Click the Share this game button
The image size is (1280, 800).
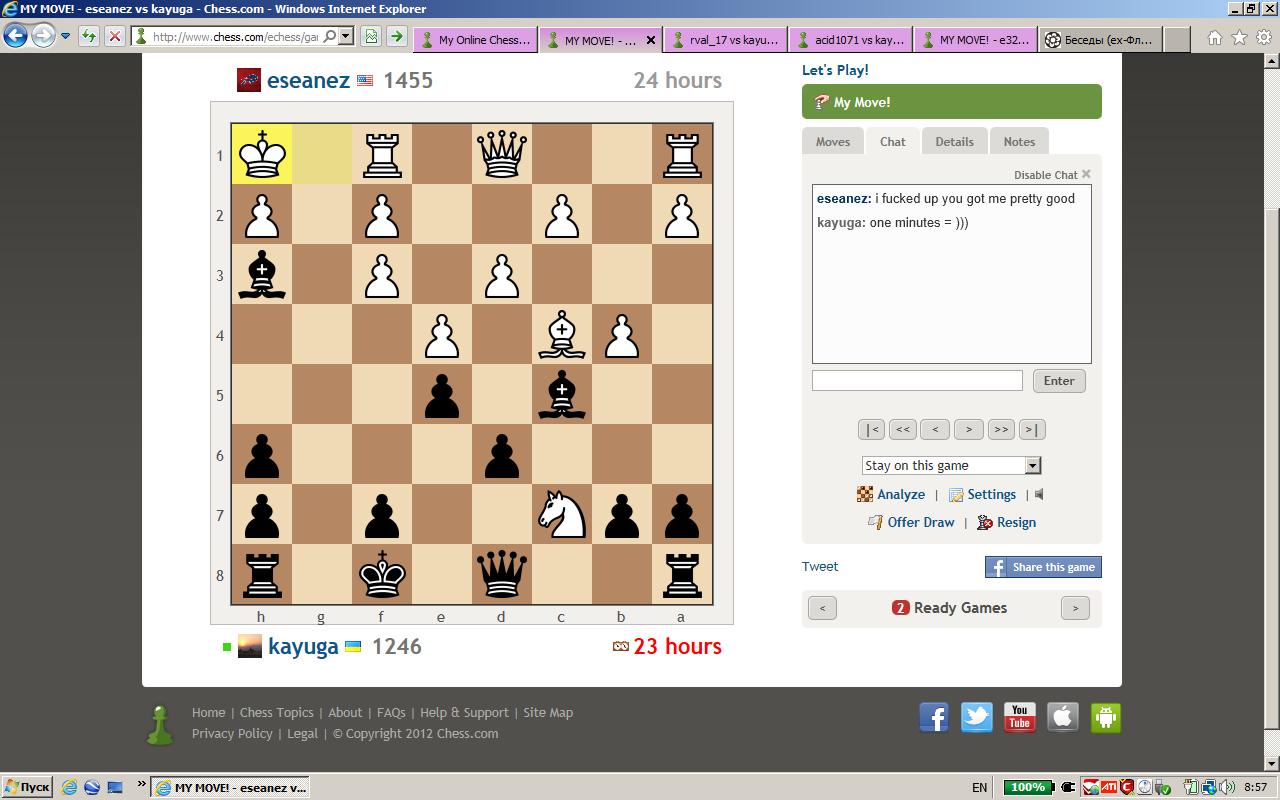tap(1043, 567)
